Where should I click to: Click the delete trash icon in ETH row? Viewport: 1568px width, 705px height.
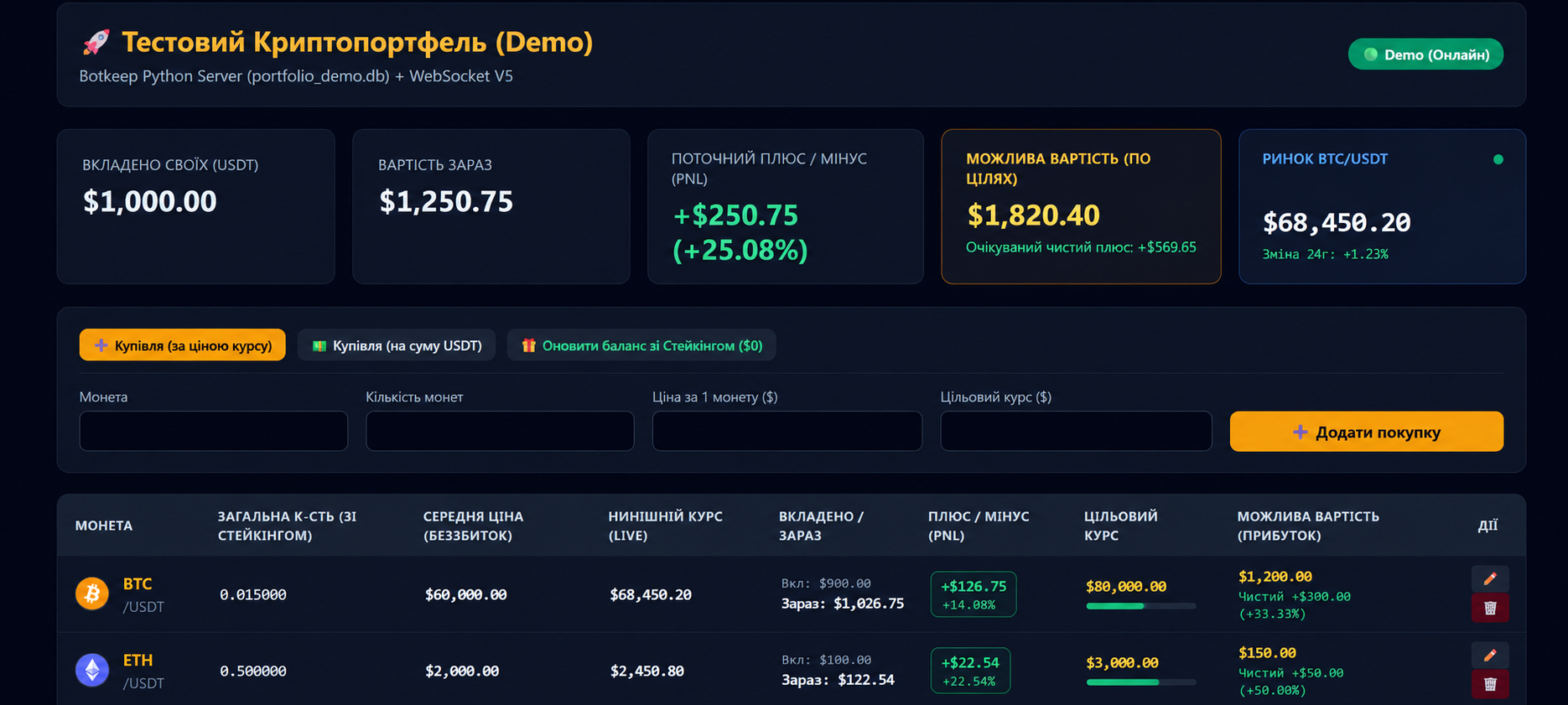pos(1490,684)
